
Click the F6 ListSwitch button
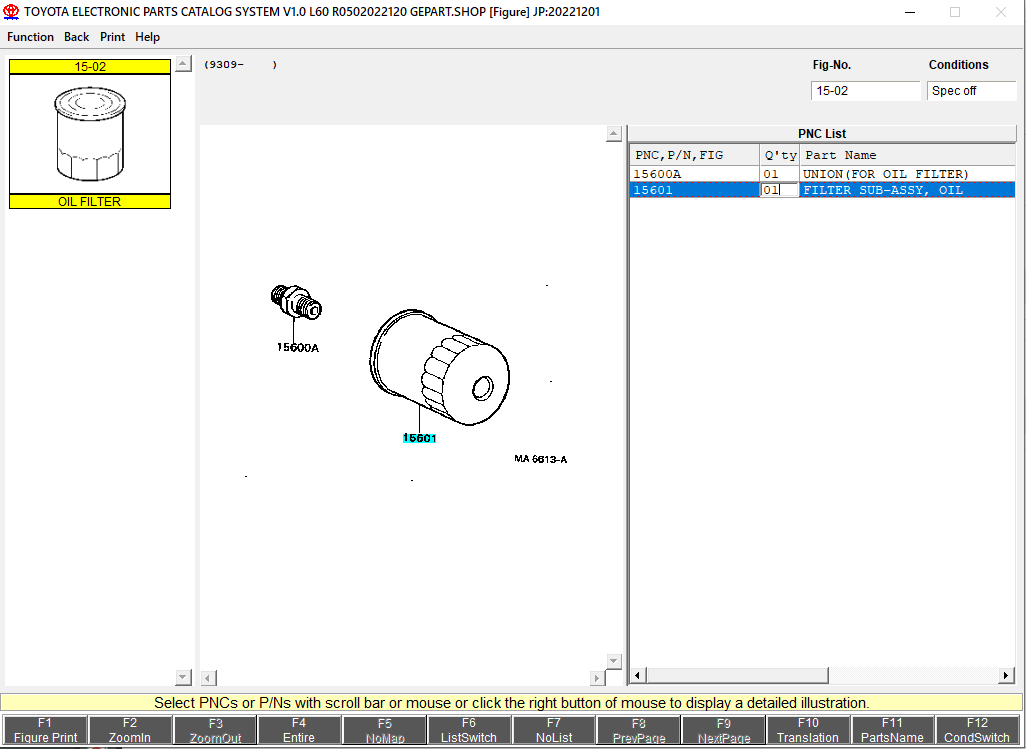pos(469,730)
